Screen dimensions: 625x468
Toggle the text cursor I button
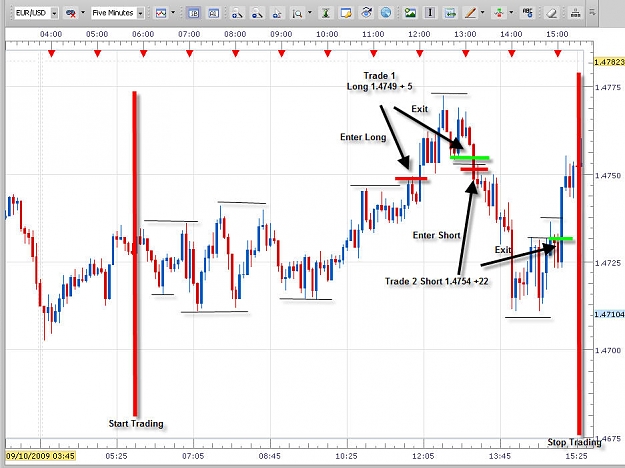point(430,13)
